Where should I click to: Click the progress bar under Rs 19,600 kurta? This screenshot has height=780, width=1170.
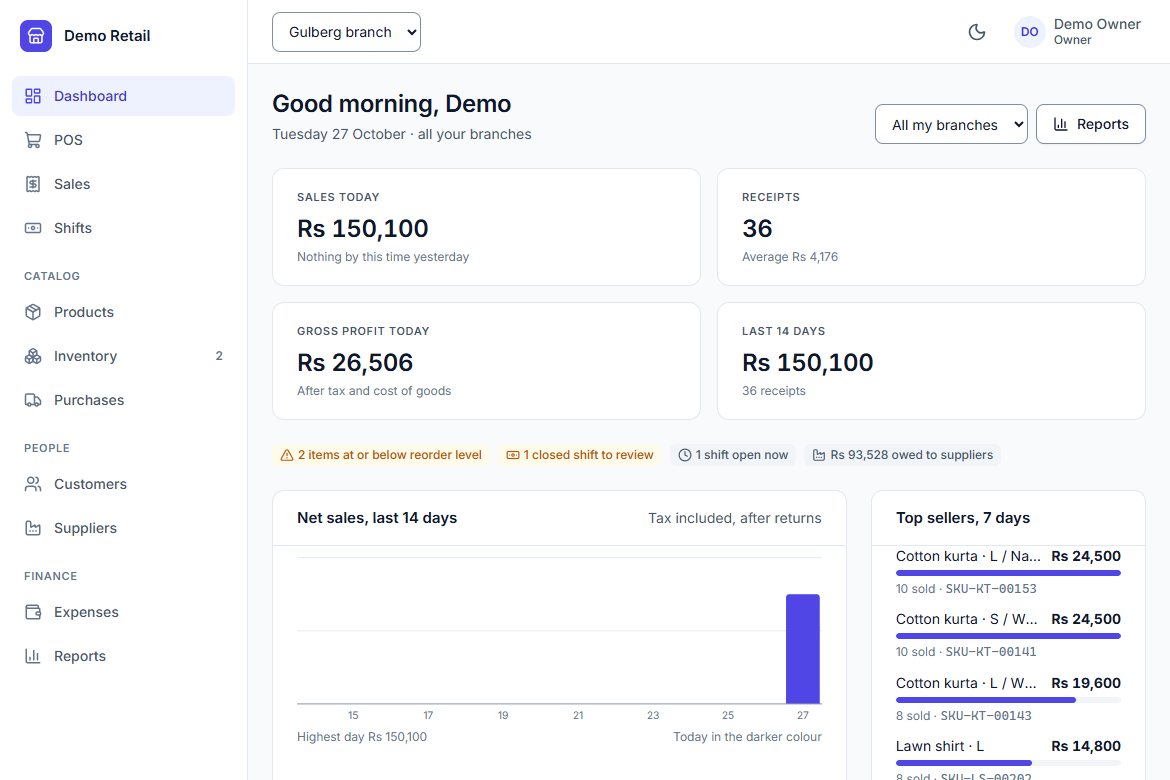pyautogui.click(x=1008, y=700)
